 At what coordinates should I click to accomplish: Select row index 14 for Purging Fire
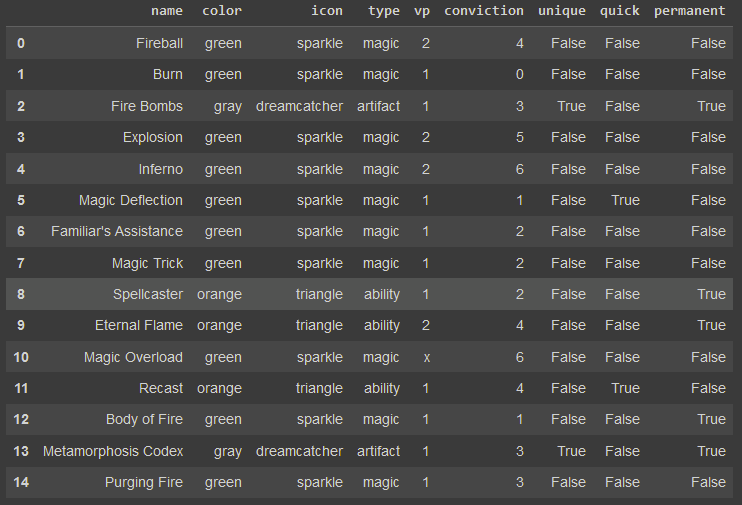pyautogui.click(x=21, y=482)
